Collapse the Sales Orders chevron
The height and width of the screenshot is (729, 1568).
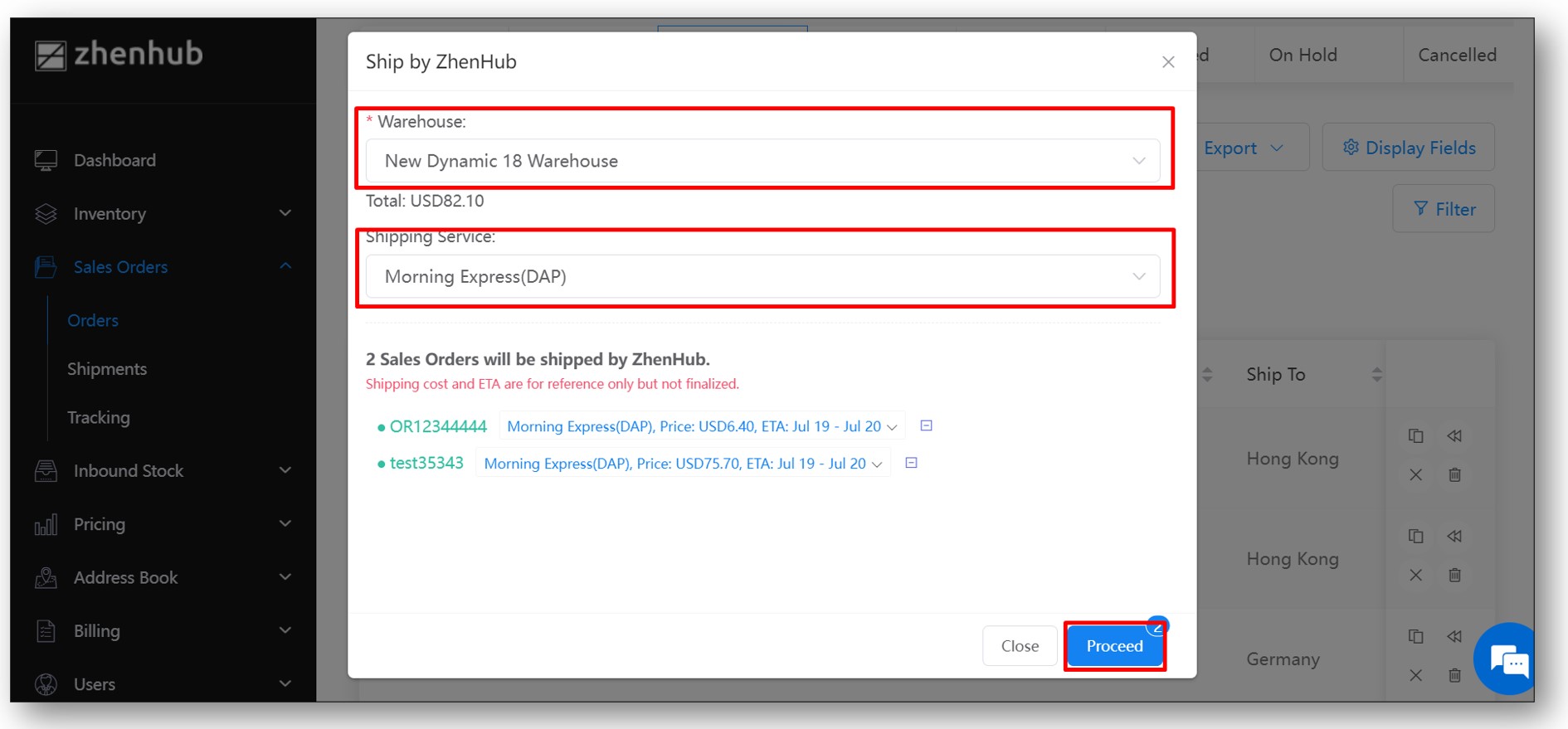[285, 266]
